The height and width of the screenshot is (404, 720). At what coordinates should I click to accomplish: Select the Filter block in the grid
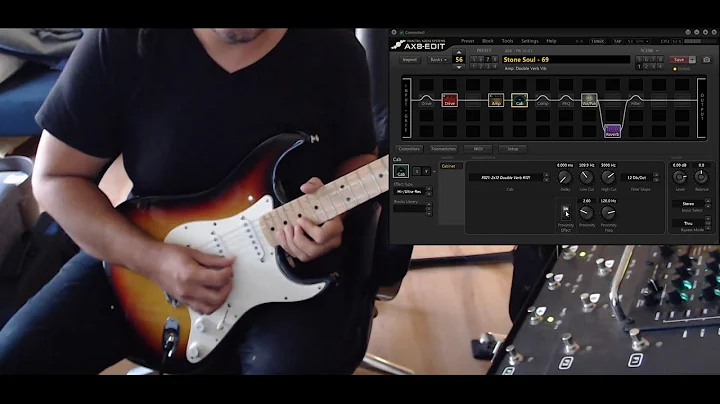click(636, 100)
